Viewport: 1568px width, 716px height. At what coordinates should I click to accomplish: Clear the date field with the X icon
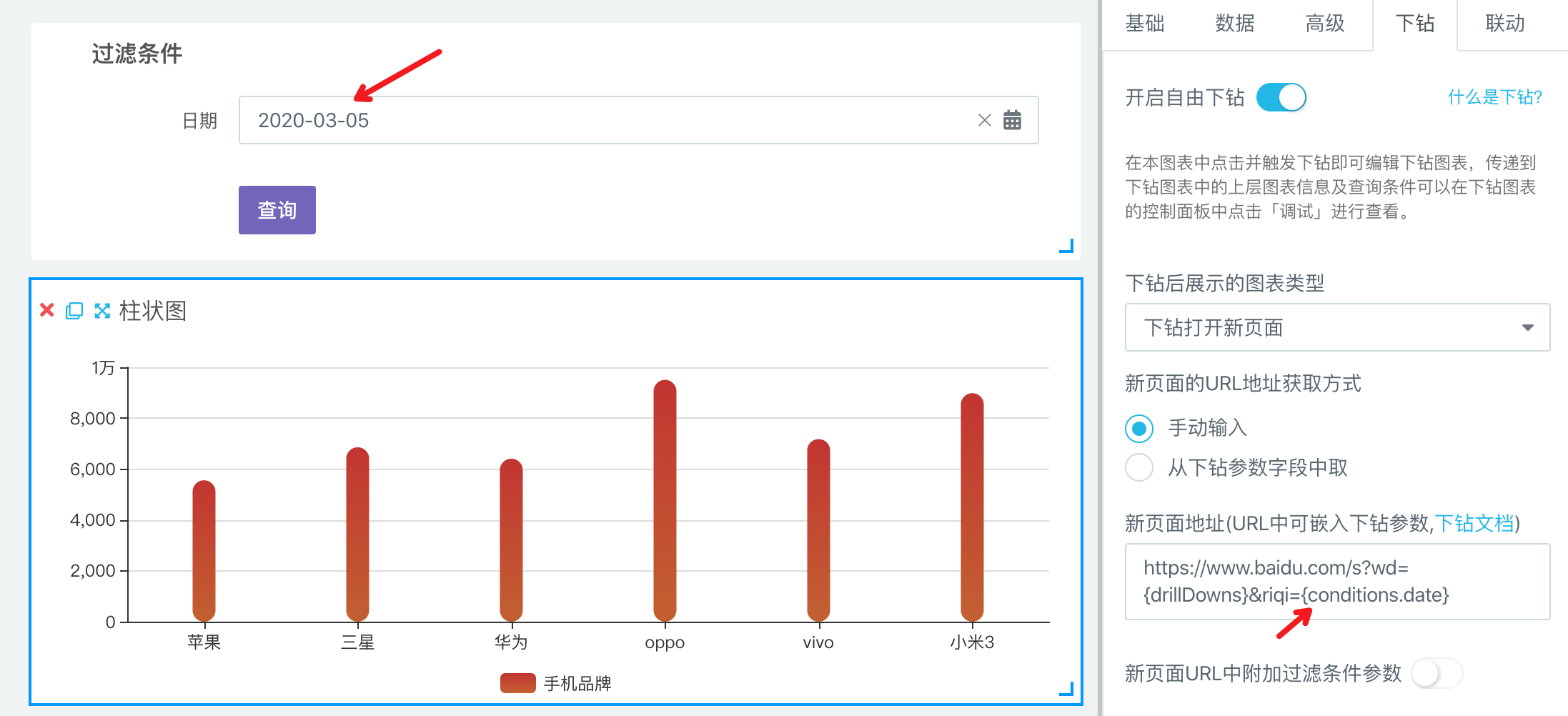click(x=984, y=120)
